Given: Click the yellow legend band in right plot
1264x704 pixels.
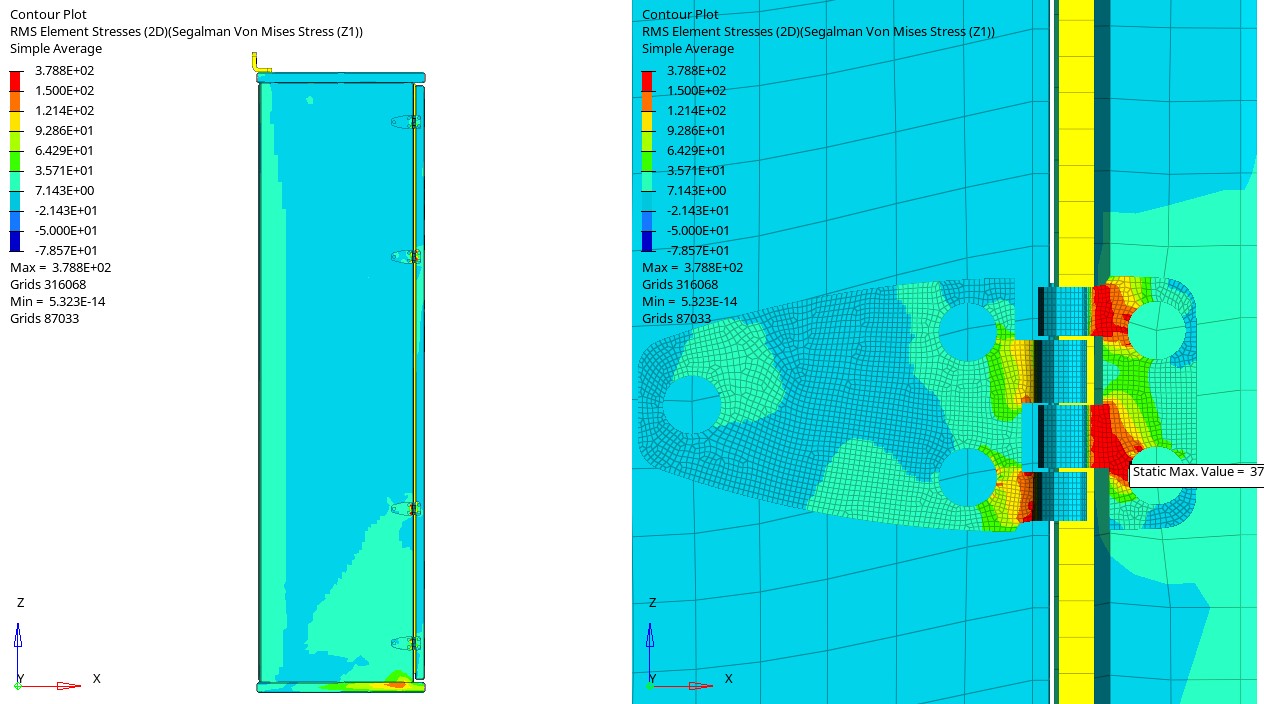Looking at the screenshot, I should (647, 121).
